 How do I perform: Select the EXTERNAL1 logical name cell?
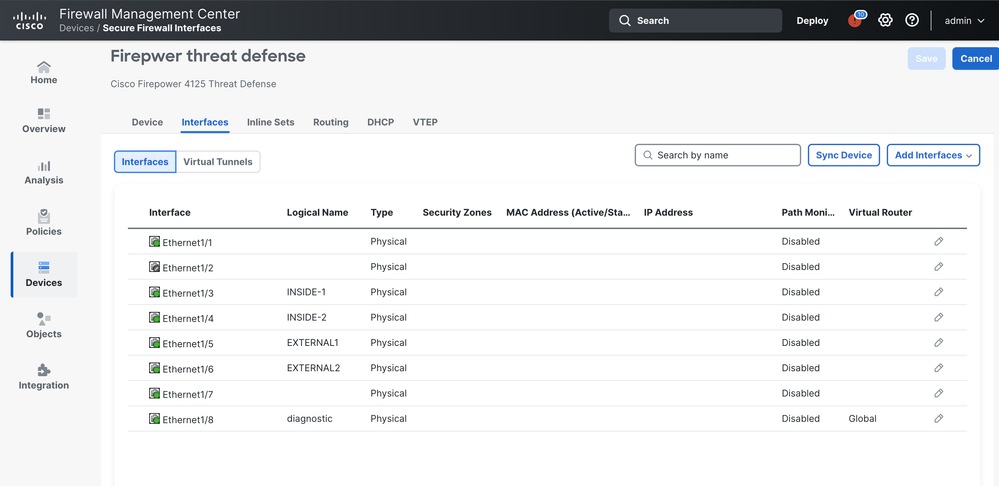point(312,343)
